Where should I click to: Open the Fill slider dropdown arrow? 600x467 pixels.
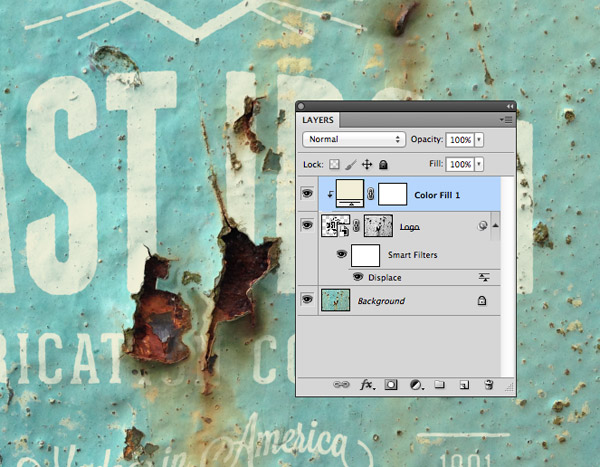click(479, 164)
